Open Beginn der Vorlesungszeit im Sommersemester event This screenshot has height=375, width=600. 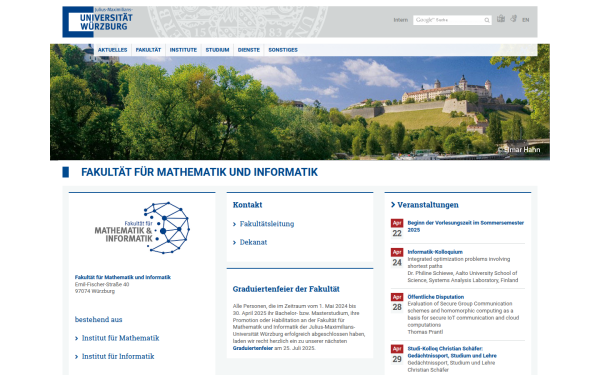pos(465,226)
